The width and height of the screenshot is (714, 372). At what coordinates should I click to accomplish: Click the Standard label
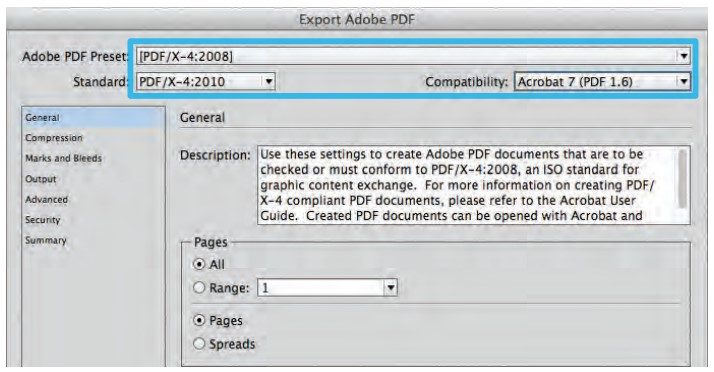click(100, 82)
